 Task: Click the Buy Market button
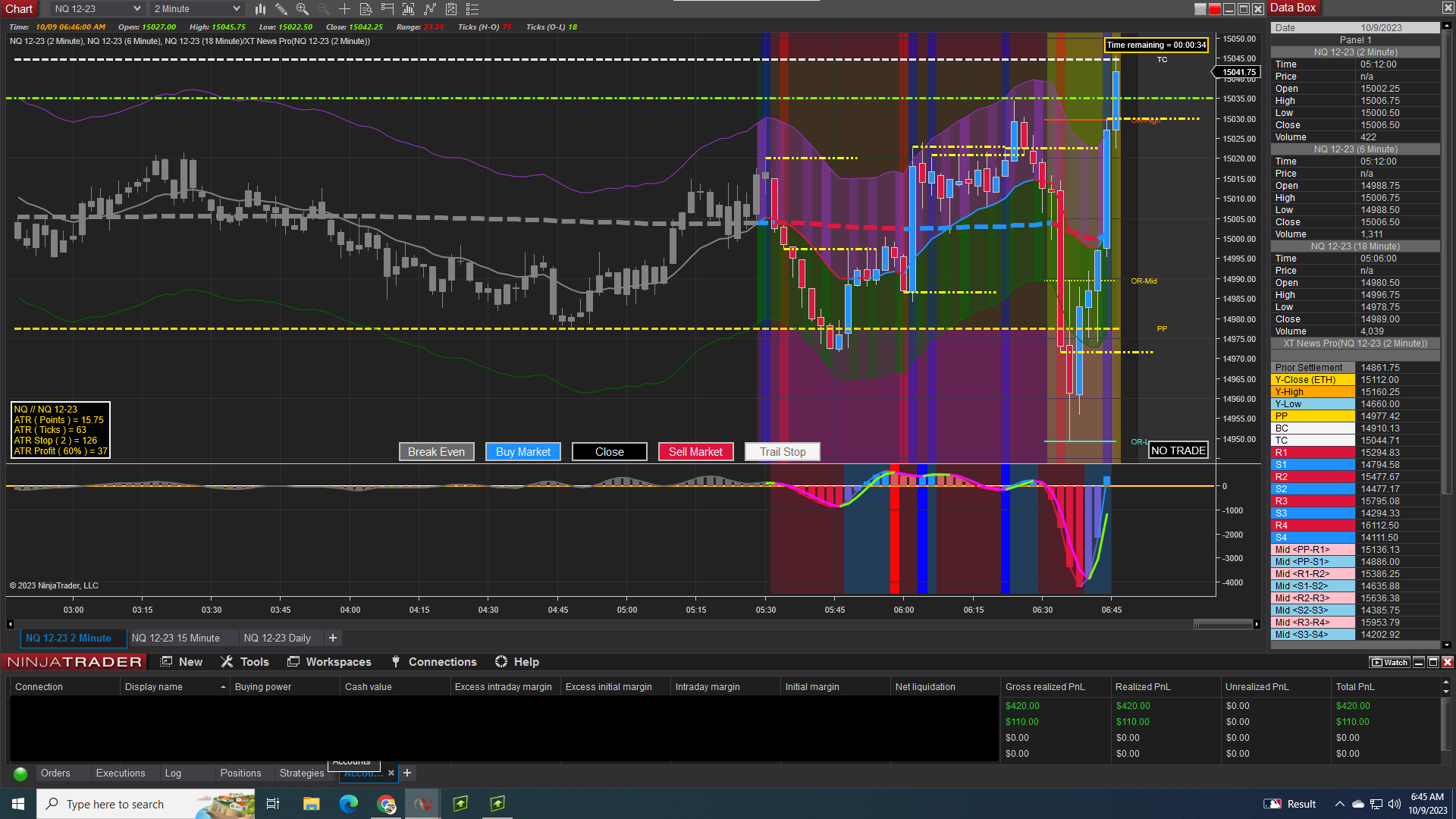click(x=523, y=452)
